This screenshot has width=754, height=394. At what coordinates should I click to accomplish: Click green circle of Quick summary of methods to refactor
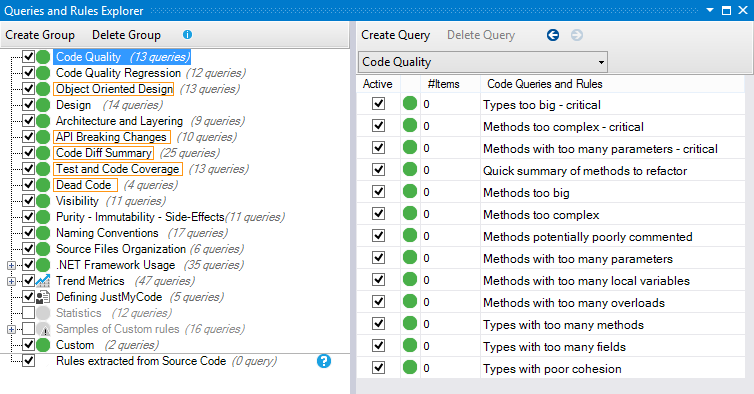pyautogui.click(x=410, y=169)
